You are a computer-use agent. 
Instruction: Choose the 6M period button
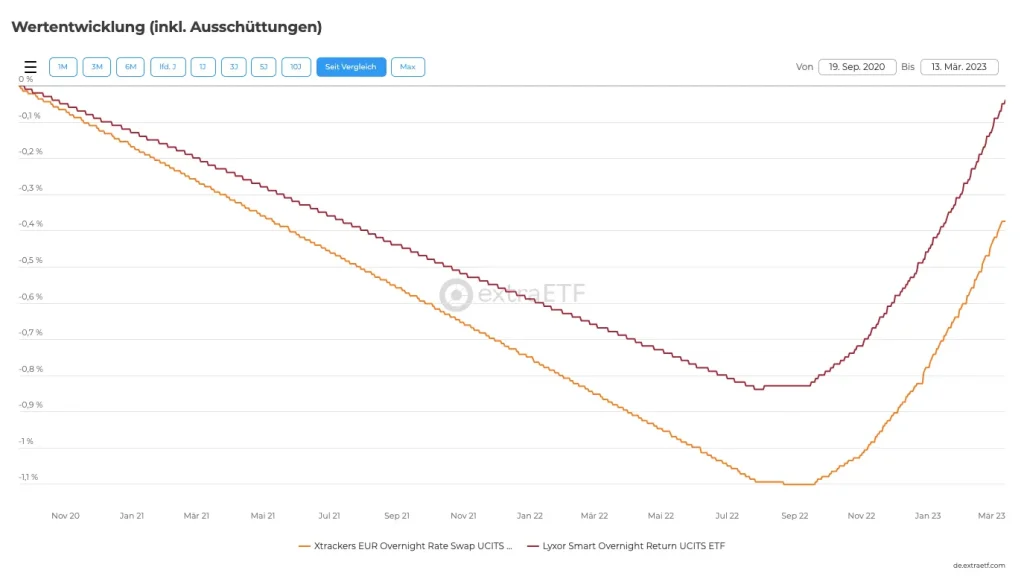tap(131, 67)
